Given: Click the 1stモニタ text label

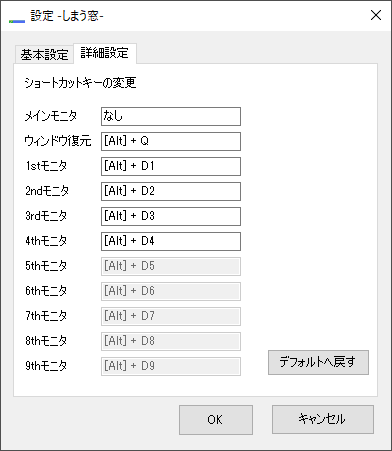Looking at the screenshot, I should pyautogui.click(x=46, y=166).
